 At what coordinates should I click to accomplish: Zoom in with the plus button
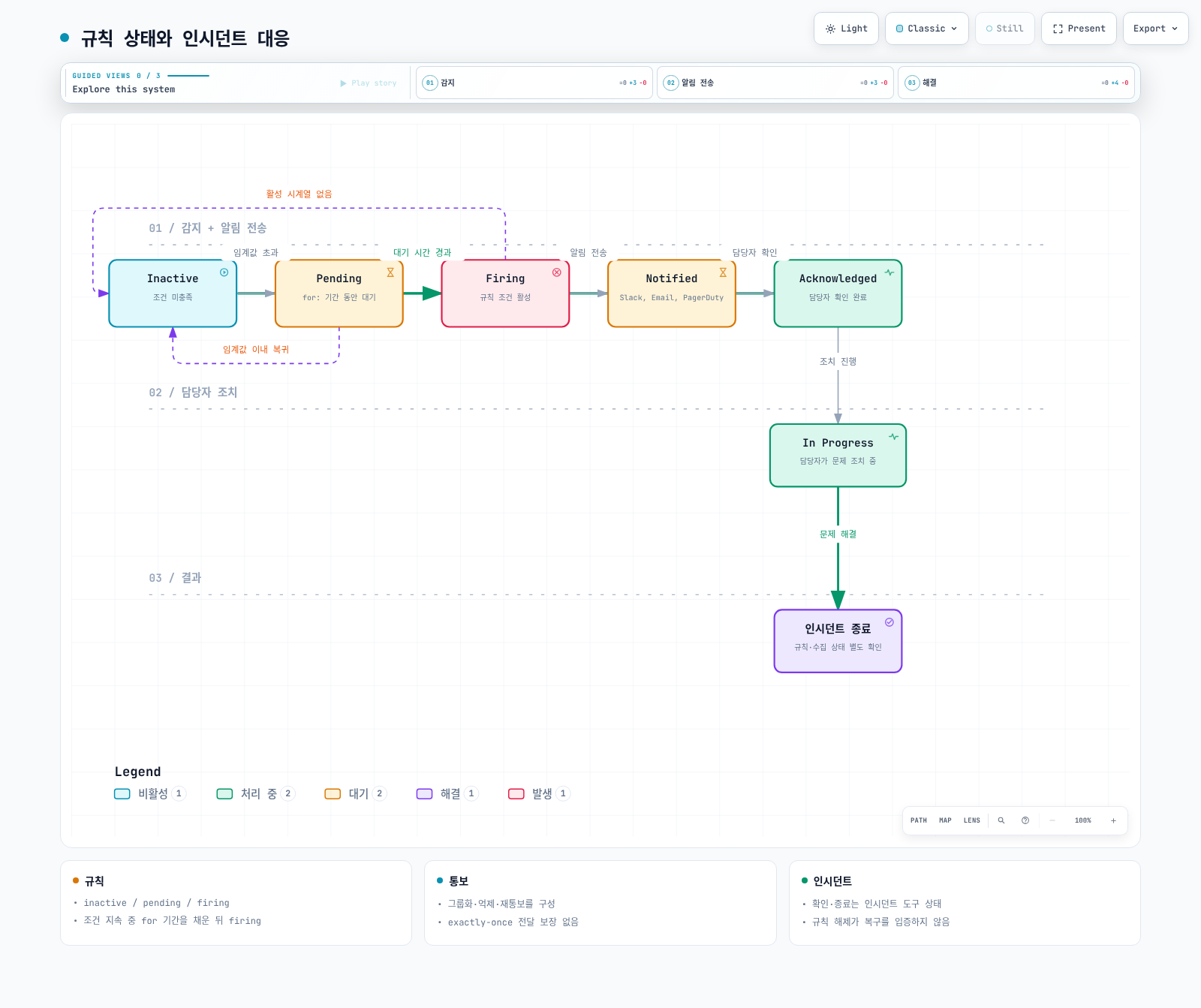[1113, 820]
